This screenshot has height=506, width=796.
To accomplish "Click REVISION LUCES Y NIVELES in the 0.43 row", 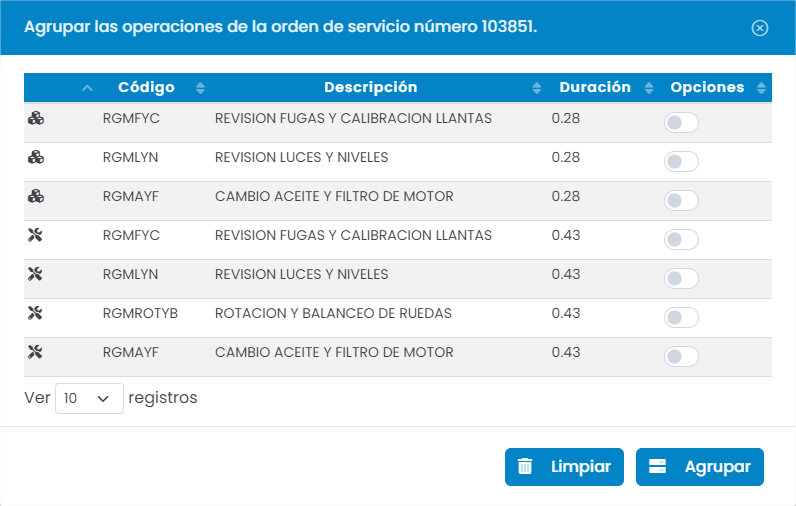I will (x=302, y=275).
